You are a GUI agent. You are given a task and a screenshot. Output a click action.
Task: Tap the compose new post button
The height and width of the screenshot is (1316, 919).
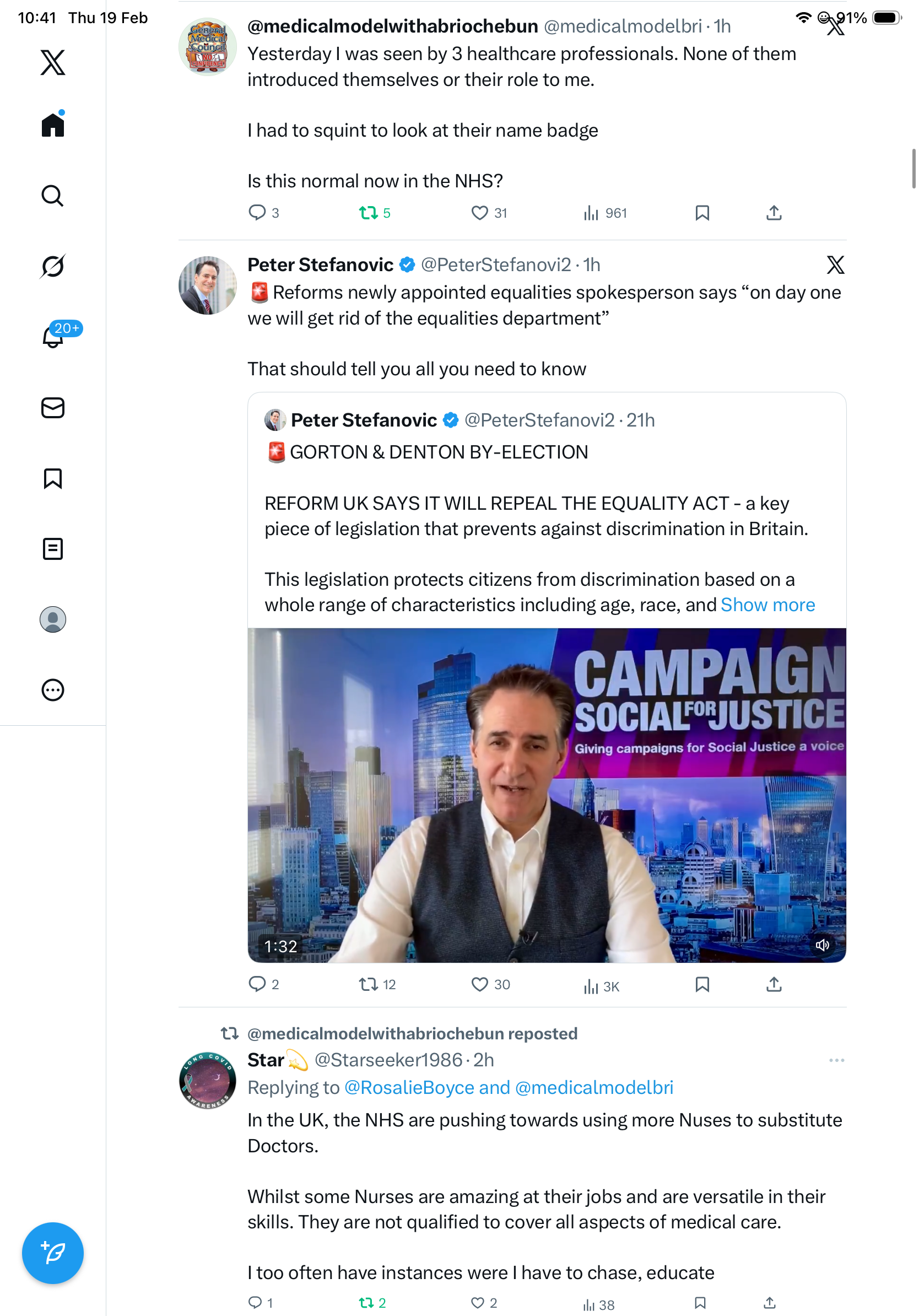(x=53, y=1253)
